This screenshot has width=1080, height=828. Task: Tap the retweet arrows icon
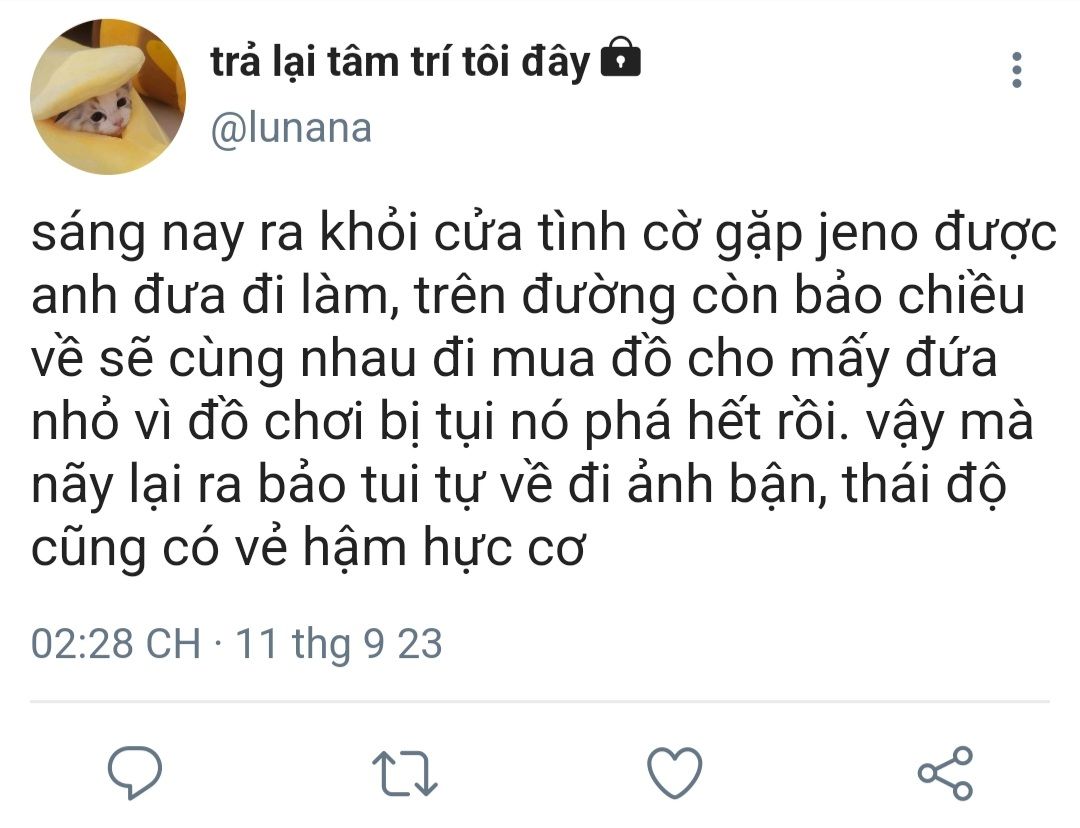pos(405,773)
